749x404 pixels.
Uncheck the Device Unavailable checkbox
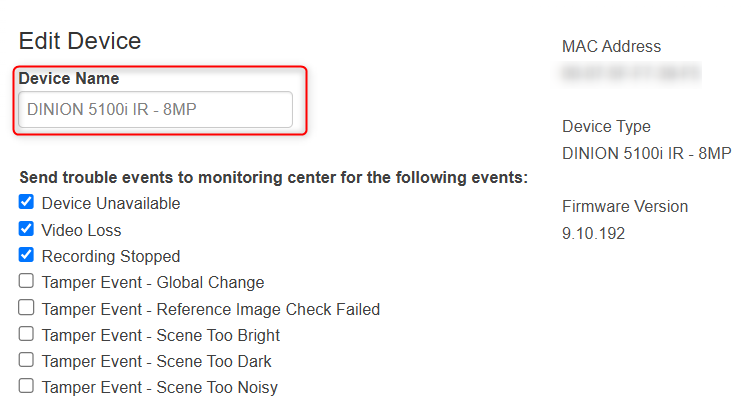(x=26, y=203)
